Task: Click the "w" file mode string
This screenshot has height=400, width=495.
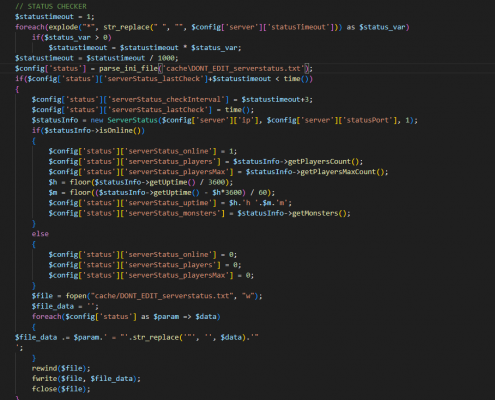Action: point(248,296)
